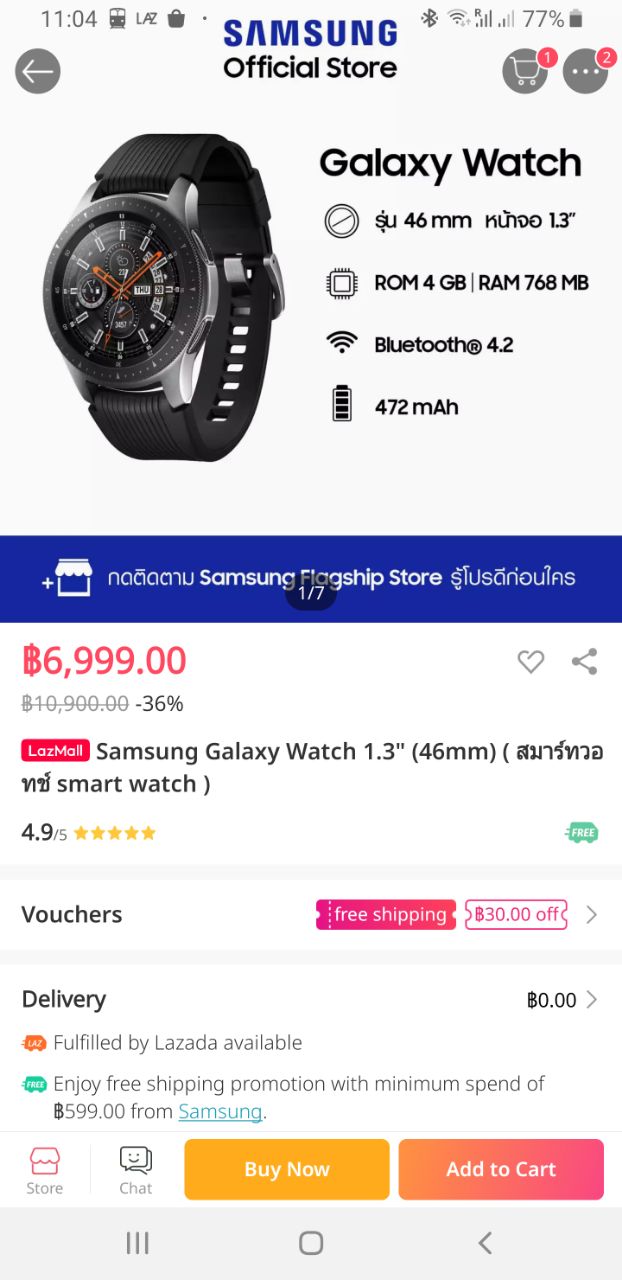Tap the Android home navigation button

[x=311, y=1242]
